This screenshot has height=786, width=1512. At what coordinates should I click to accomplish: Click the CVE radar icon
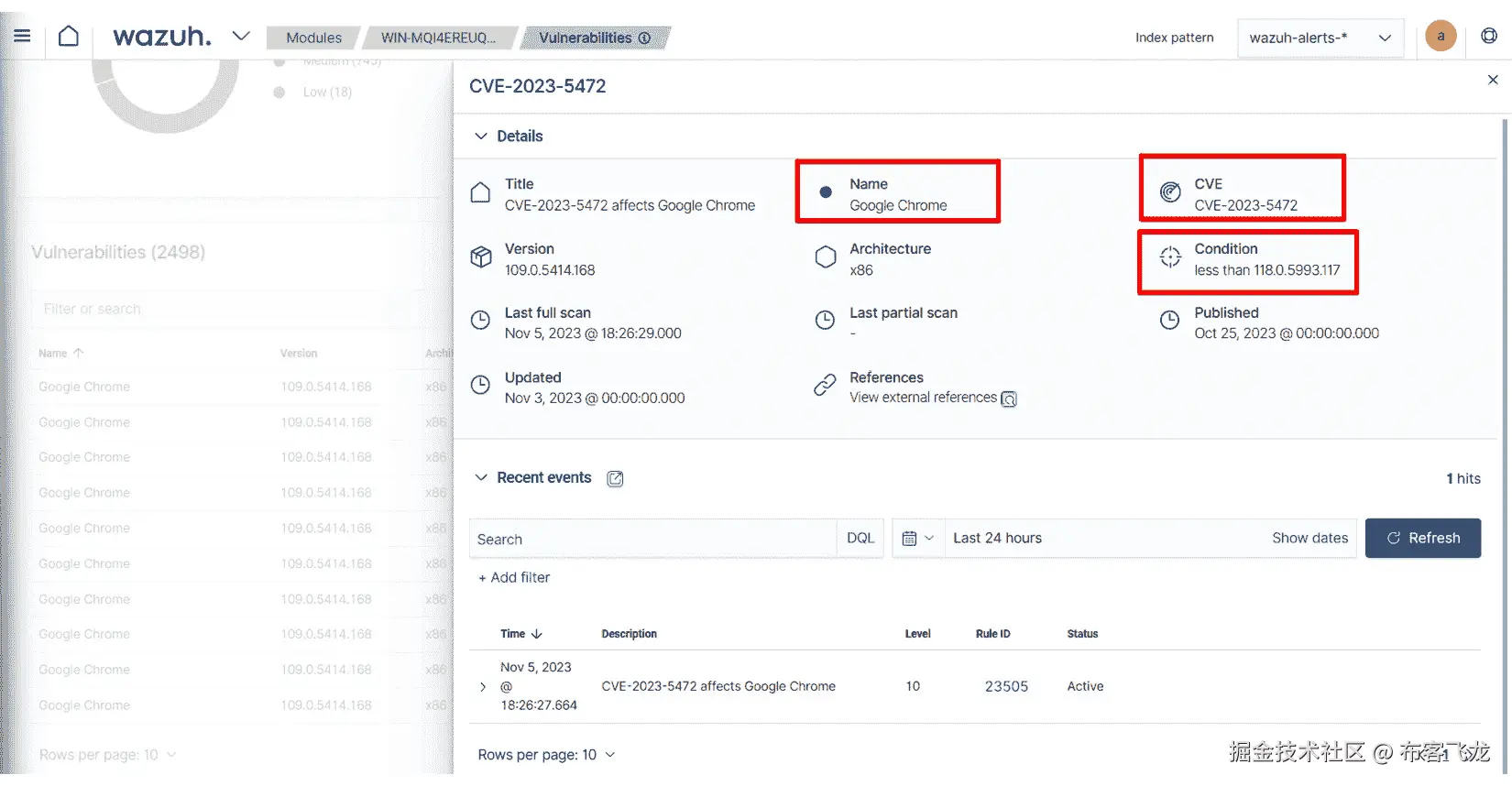click(x=1170, y=192)
